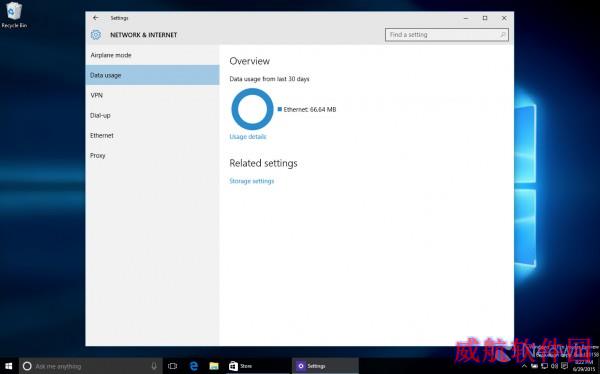The height and width of the screenshot is (374, 600).
Task: Open the Settings gear icon beside Network & Internet
Action: [96, 35]
